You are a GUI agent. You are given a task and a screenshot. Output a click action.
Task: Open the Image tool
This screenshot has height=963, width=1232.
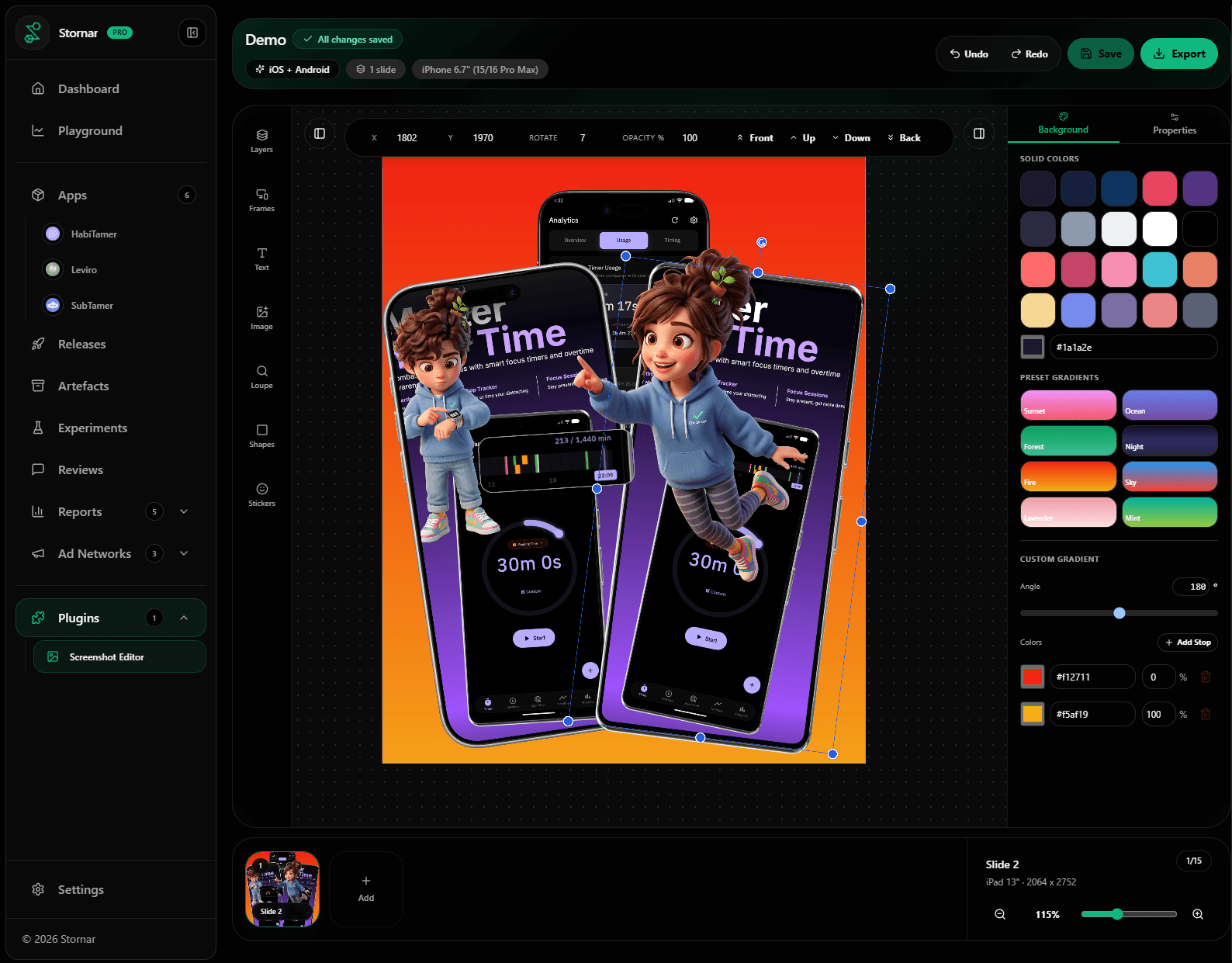tap(261, 317)
